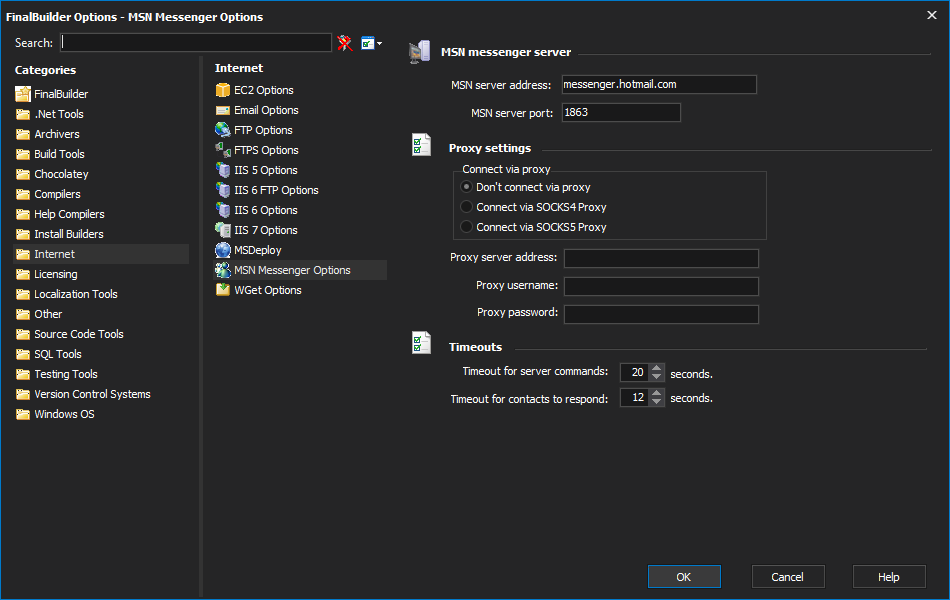Click the Cancel button

pyautogui.click(x=788, y=576)
